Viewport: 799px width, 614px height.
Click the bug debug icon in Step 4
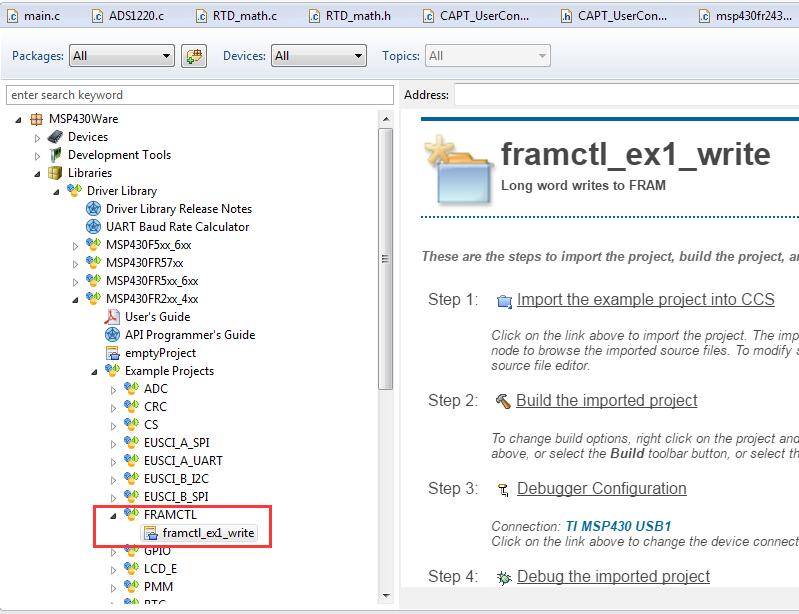click(x=504, y=578)
